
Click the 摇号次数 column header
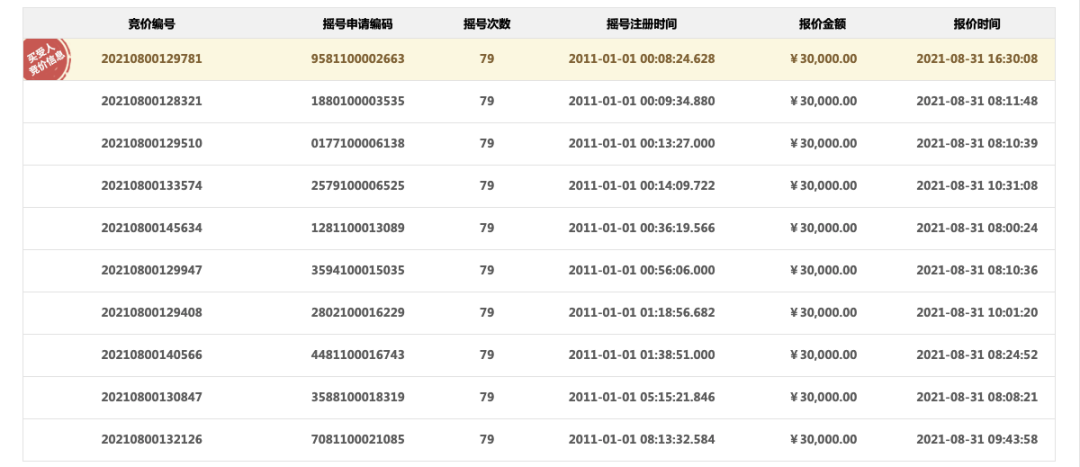pyautogui.click(x=487, y=23)
